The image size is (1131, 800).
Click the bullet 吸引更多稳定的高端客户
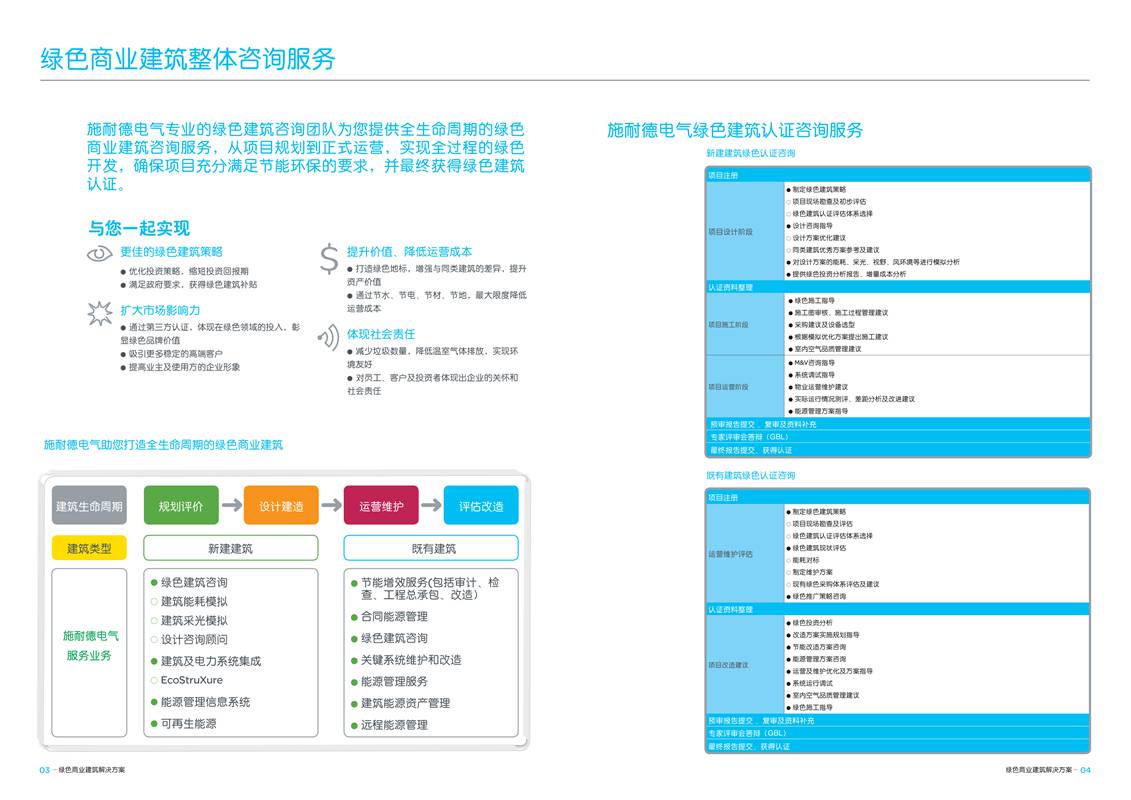pos(172,353)
